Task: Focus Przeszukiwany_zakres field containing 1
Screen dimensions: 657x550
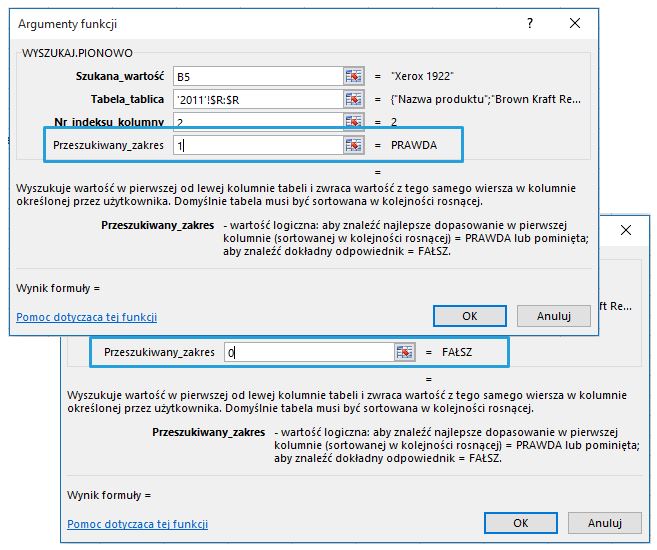Action: pos(257,146)
